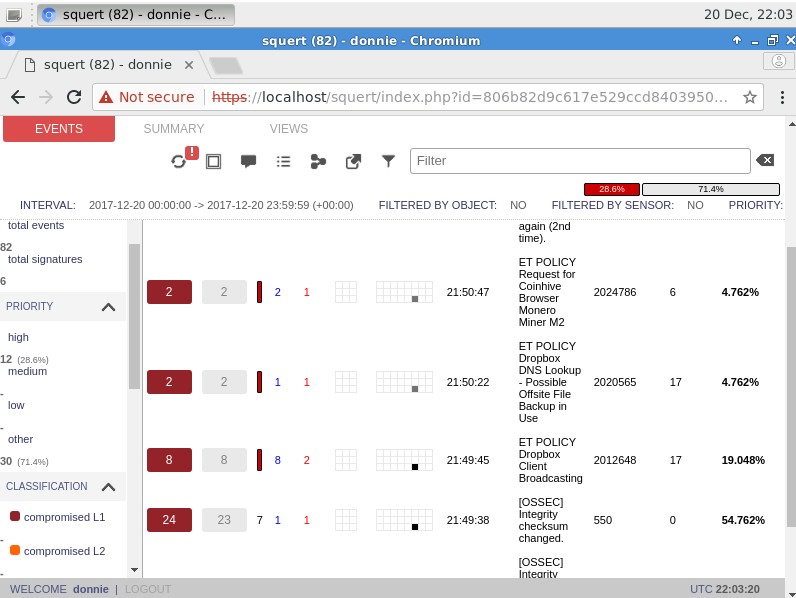Close the squert browser tab

tap(189, 65)
